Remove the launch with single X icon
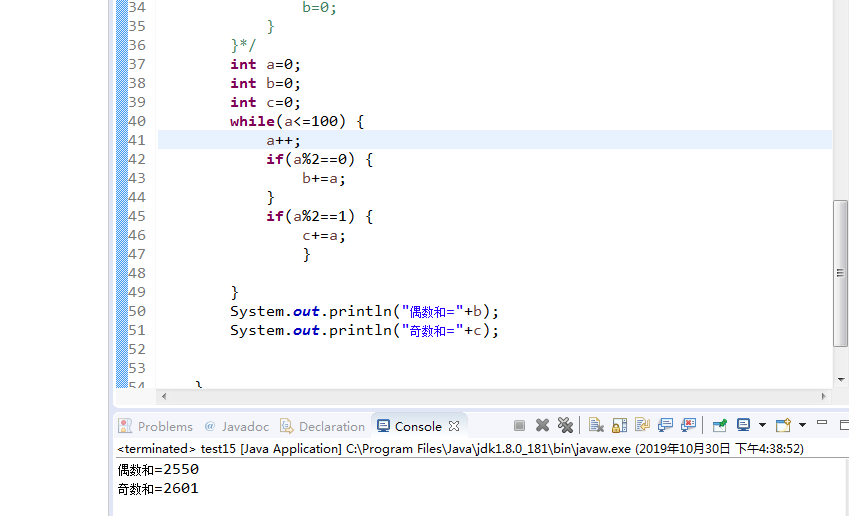The image size is (849, 516). tap(543, 426)
